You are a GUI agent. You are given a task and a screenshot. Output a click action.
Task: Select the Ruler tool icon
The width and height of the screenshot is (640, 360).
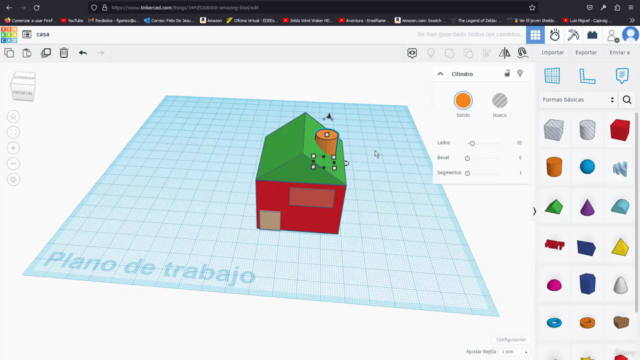pos(587,76)
